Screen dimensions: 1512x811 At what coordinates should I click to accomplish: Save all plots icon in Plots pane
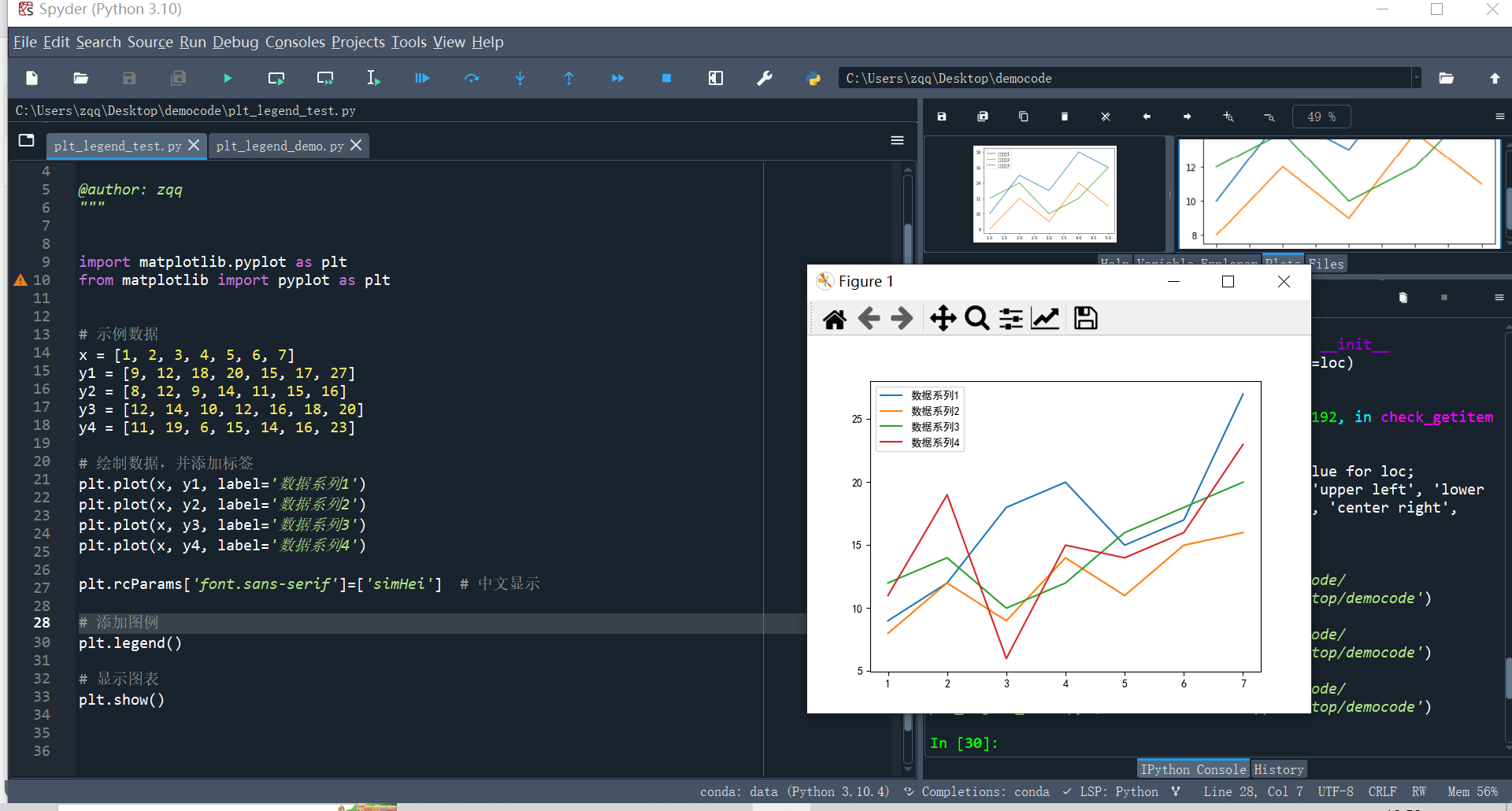coord(983,117)
